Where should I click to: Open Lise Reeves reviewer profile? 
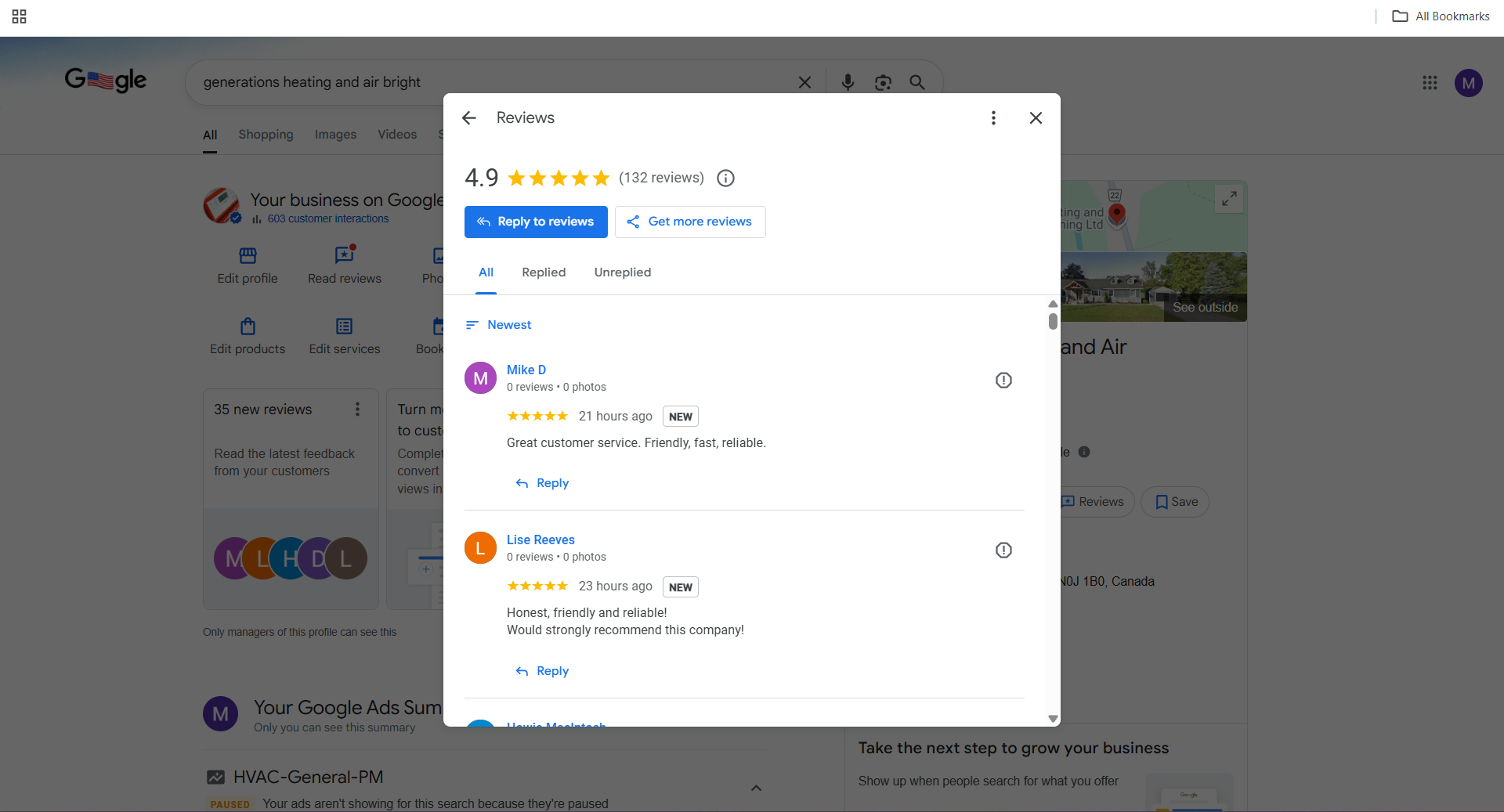(540, 540)
